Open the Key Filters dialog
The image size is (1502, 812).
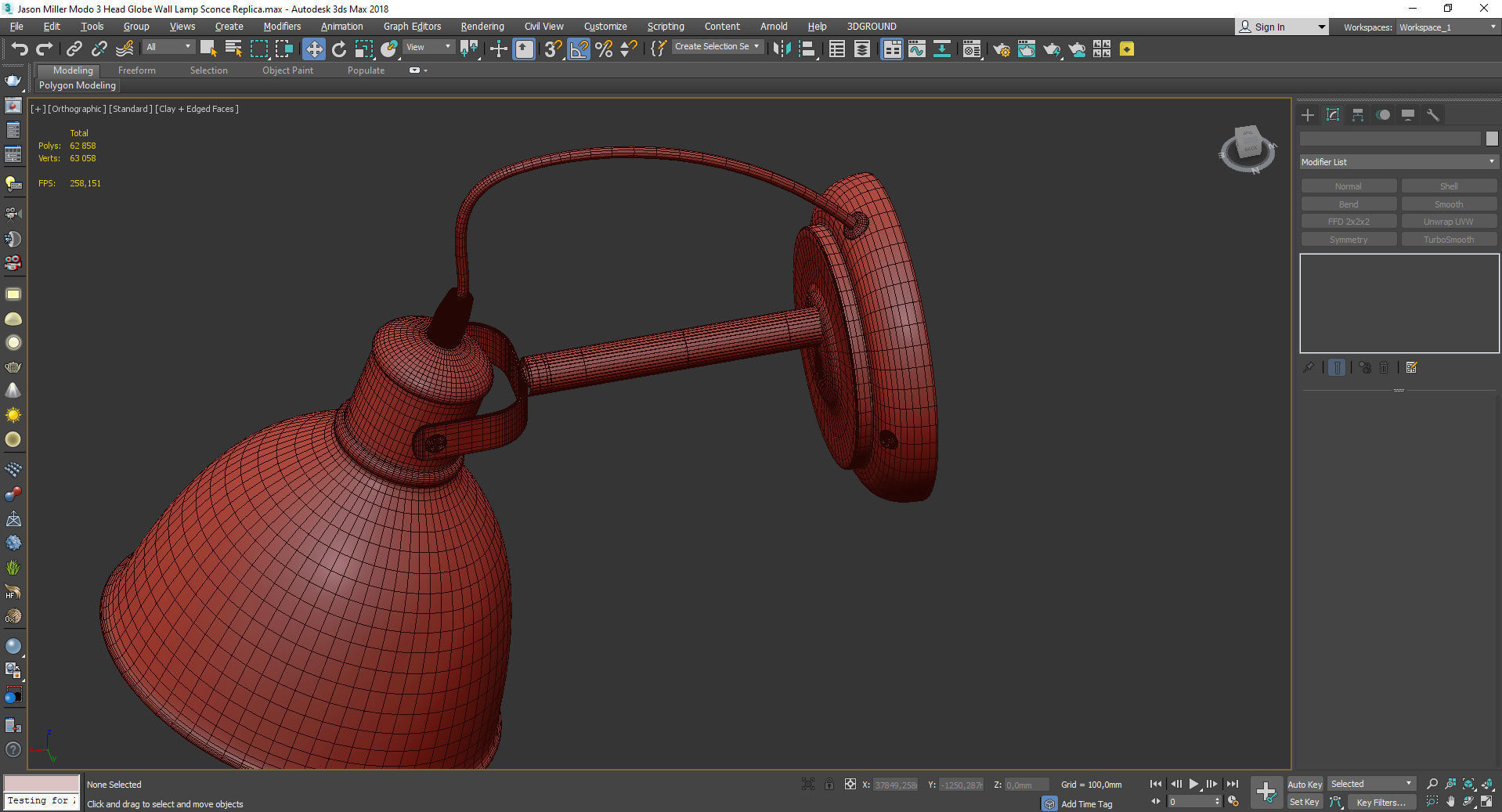(1381, 802)
